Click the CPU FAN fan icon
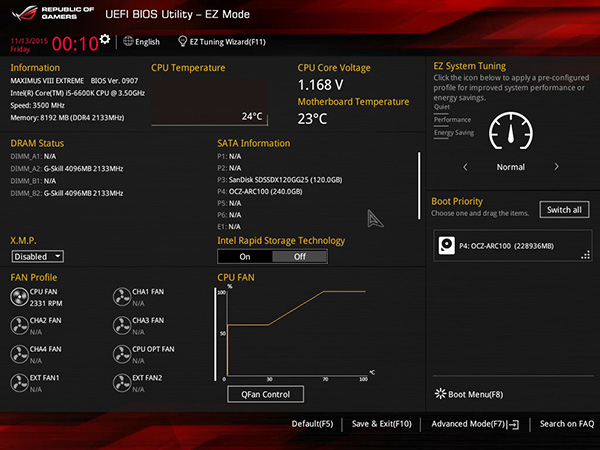The width and height of the screenshot is (600, 450). click(x=19, y=297)
